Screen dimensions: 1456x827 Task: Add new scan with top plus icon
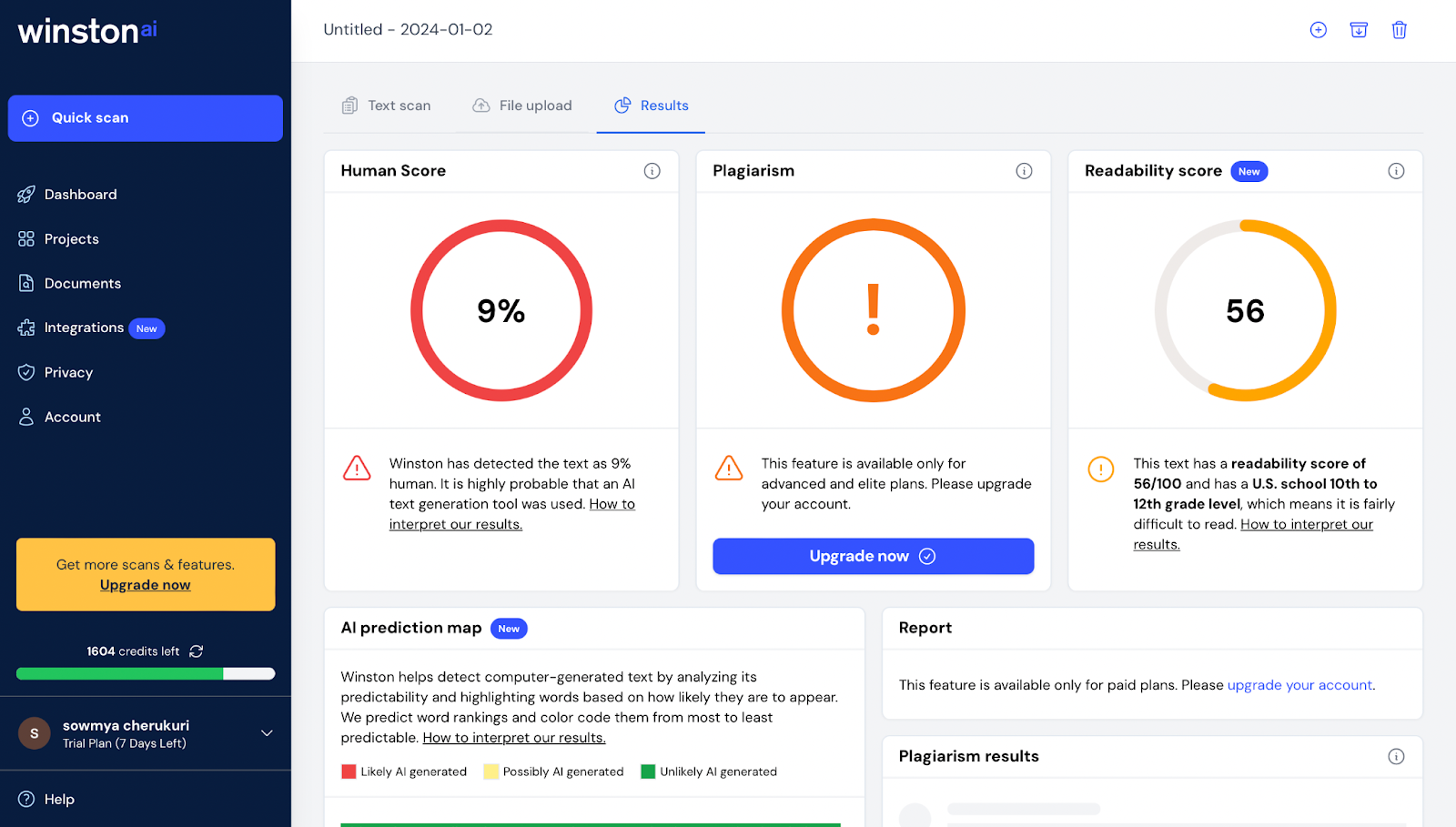(x=1318, y=30)
